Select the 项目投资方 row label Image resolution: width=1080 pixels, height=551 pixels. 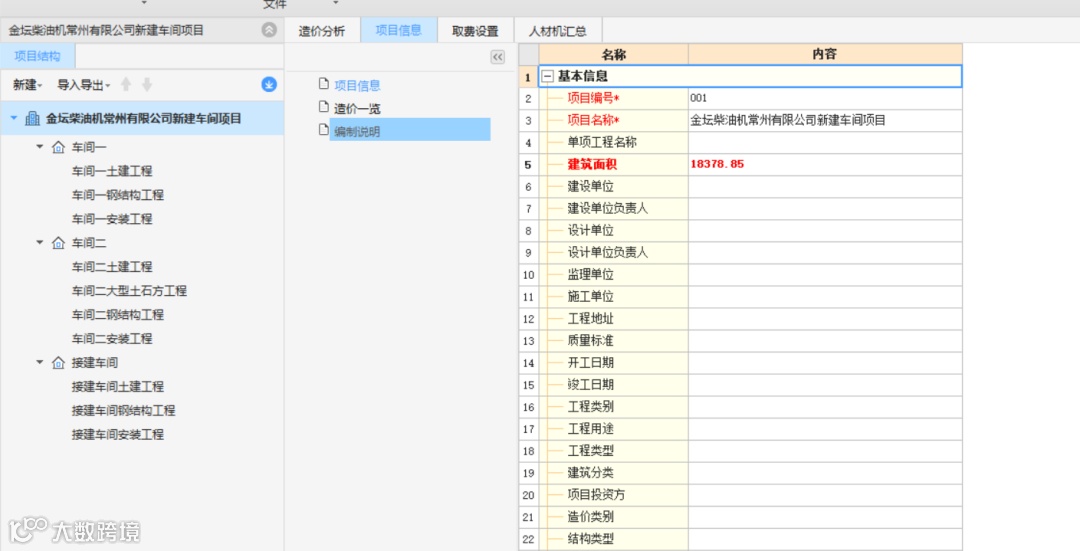click(596, 495)
